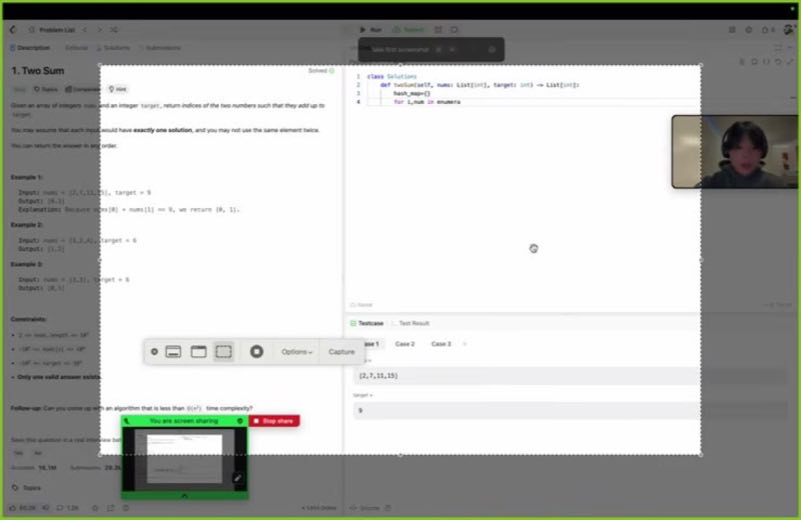Expand the Topics section at bottom
The width and height of the screenshot is (801, 520).
(x=27, y=488)
